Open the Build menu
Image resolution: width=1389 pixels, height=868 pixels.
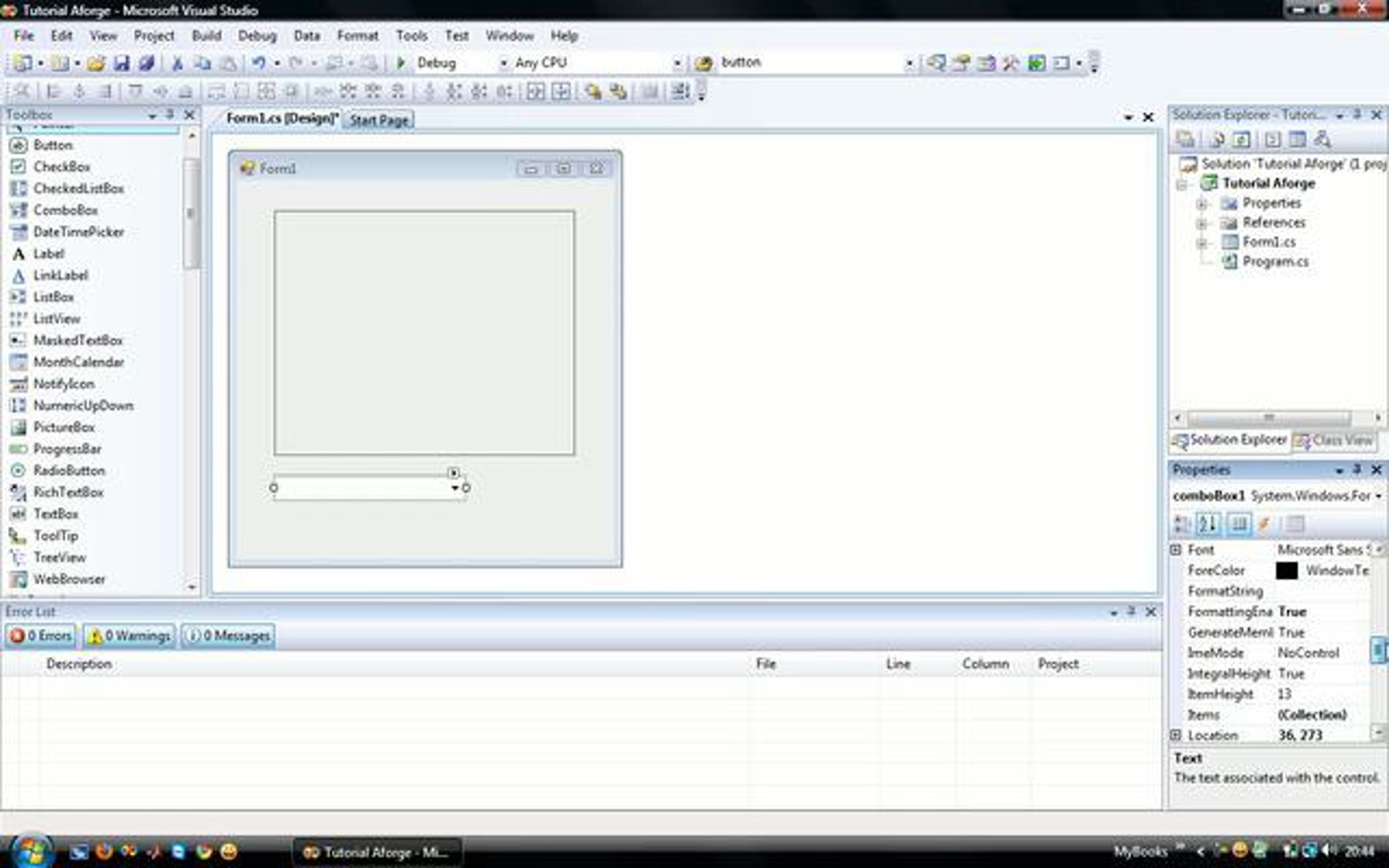[x=207, y=36]
